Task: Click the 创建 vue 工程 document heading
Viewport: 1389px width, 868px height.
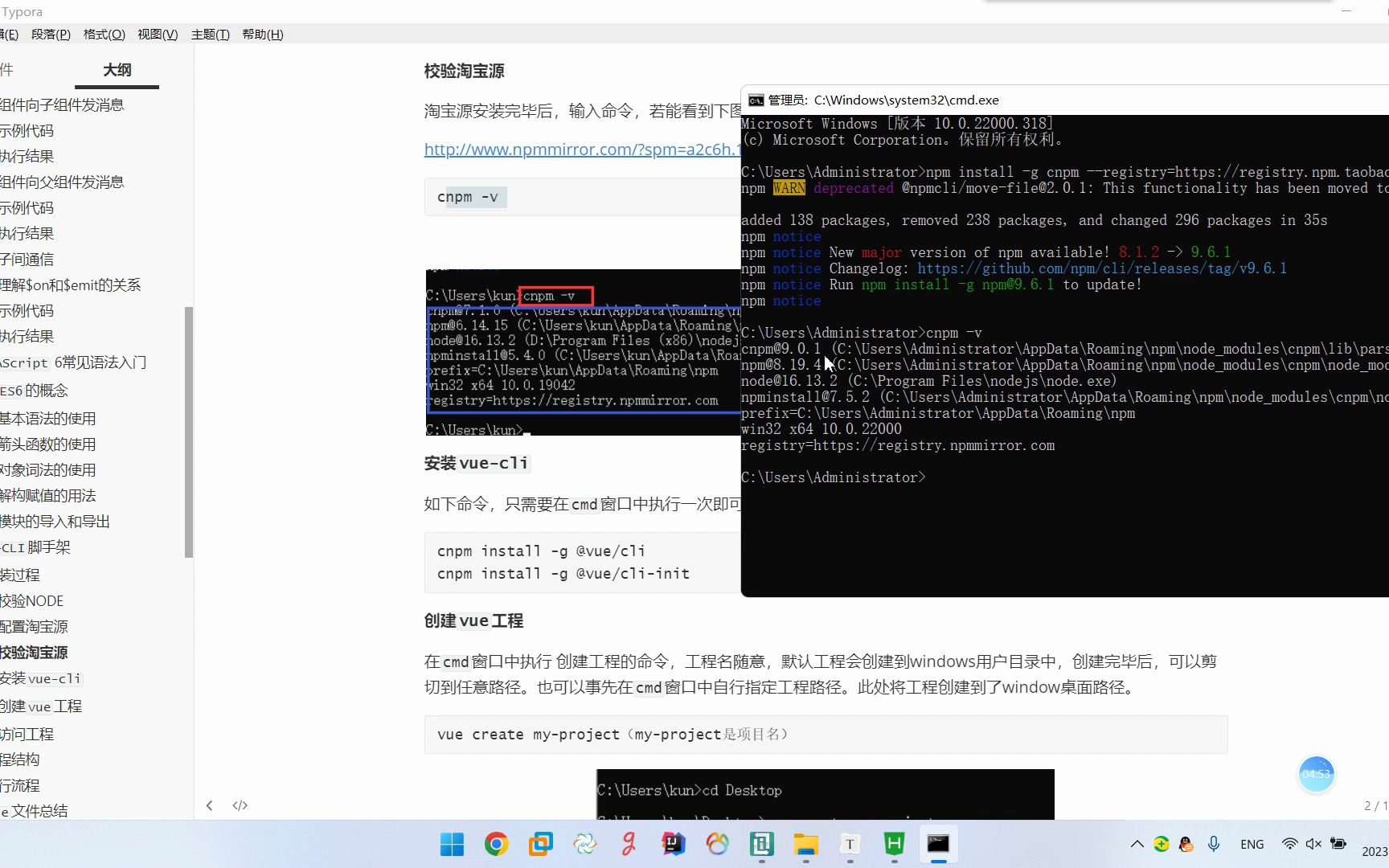Action: [x=473, y=621]
